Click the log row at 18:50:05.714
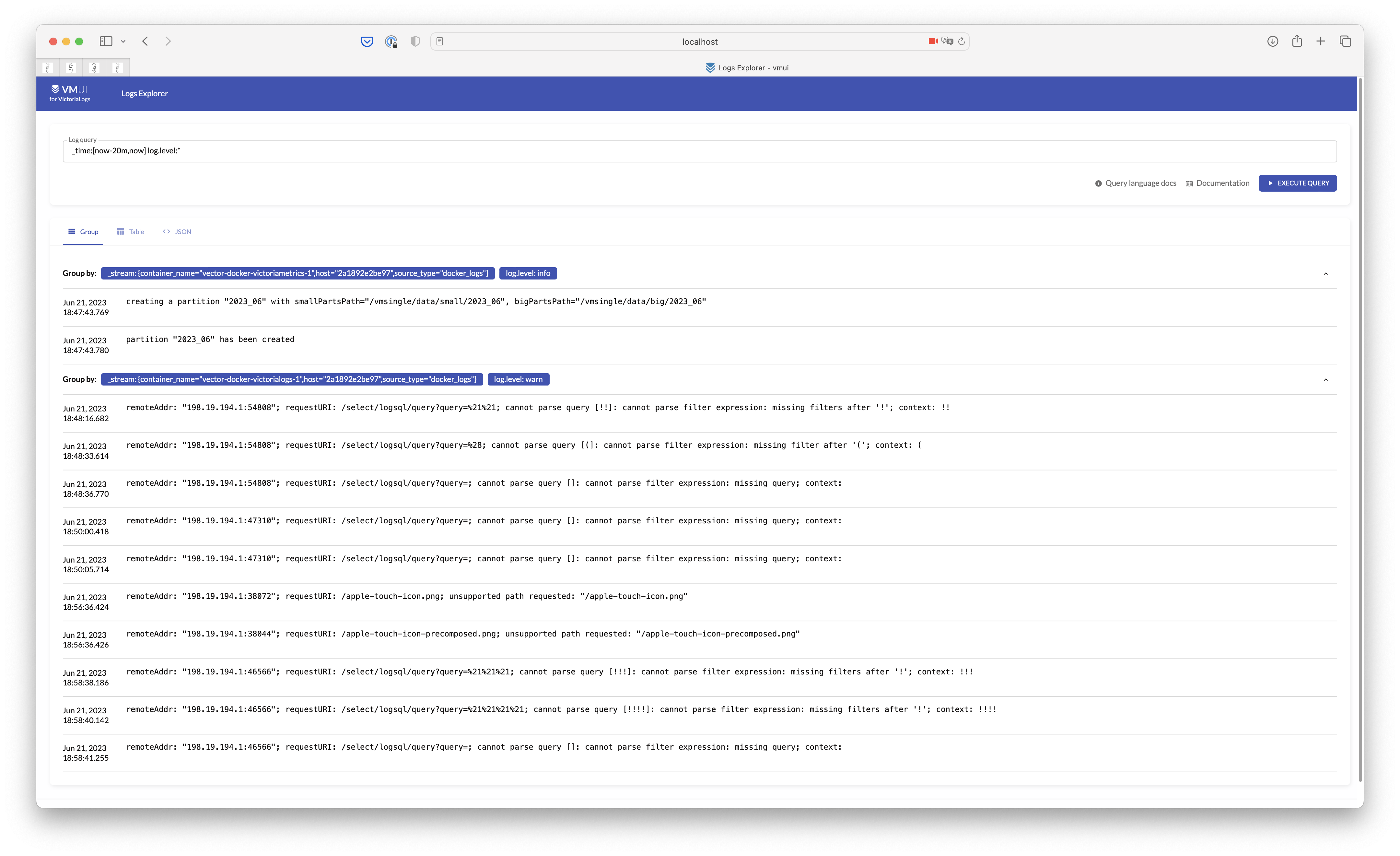Screen dimensions: 1400x856 (699, 565)
